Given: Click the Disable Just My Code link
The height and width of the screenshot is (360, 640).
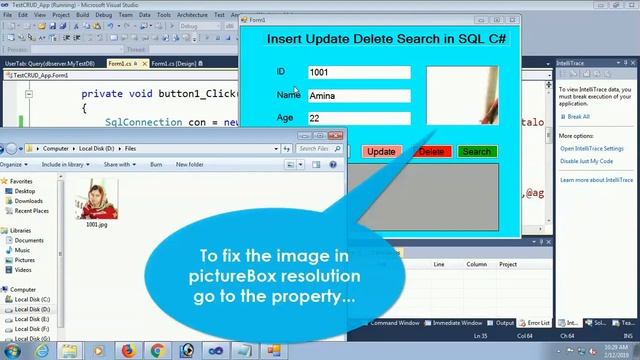Looking at the screenshot, I should [586, 161].
